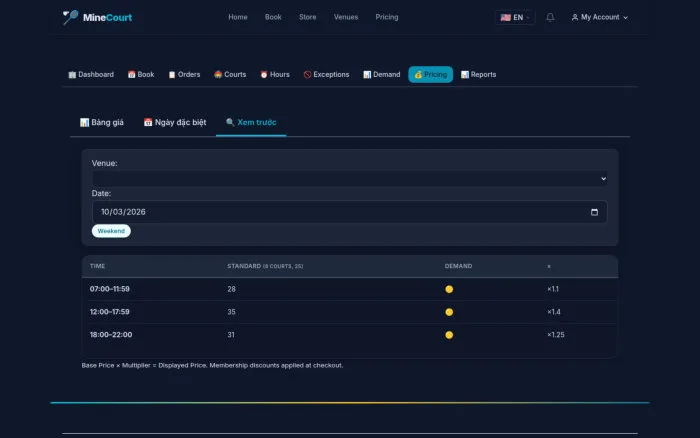
Task: Click yellow demand dot for 12:00-17:59
Action: point(449,312)
